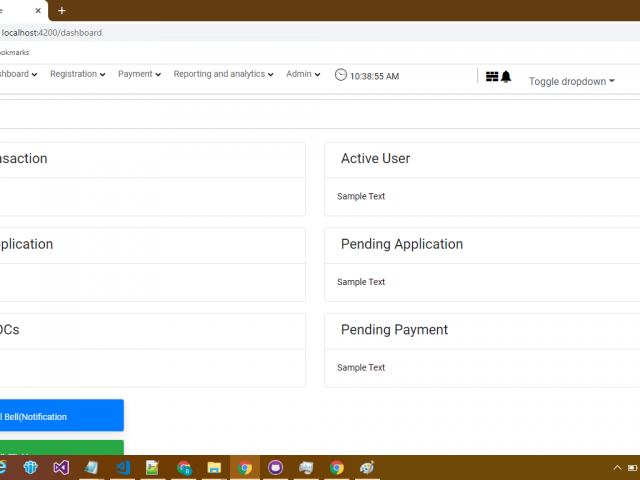Open Reporting and analytics menu
Viewport: 640px width, 480px height.
coord(223,74)
